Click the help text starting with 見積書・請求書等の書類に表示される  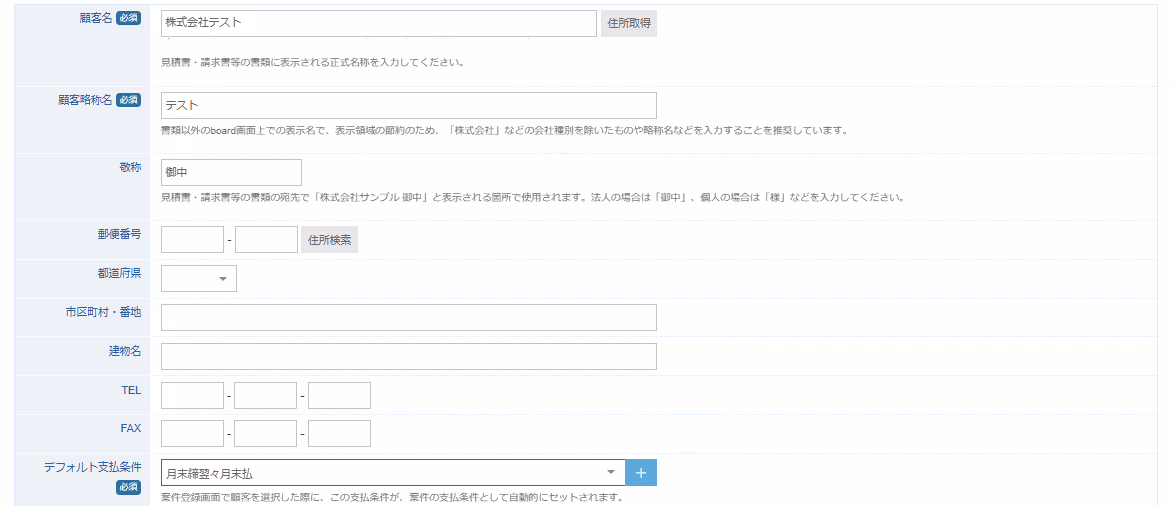click(x=313, y=62)
